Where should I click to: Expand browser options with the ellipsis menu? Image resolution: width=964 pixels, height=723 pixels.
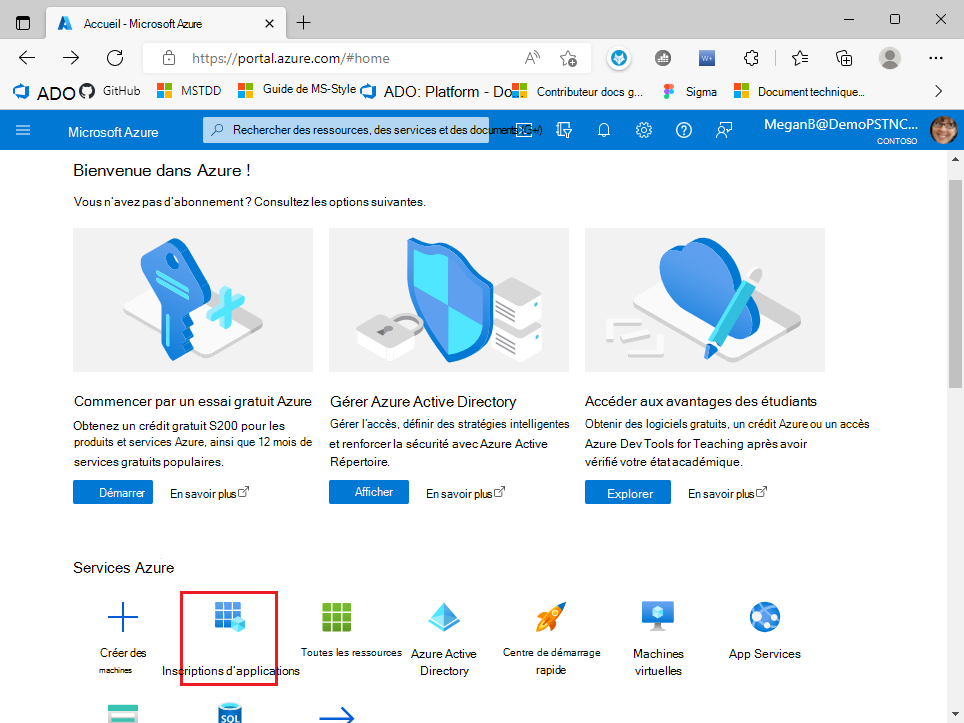(935, 59)
